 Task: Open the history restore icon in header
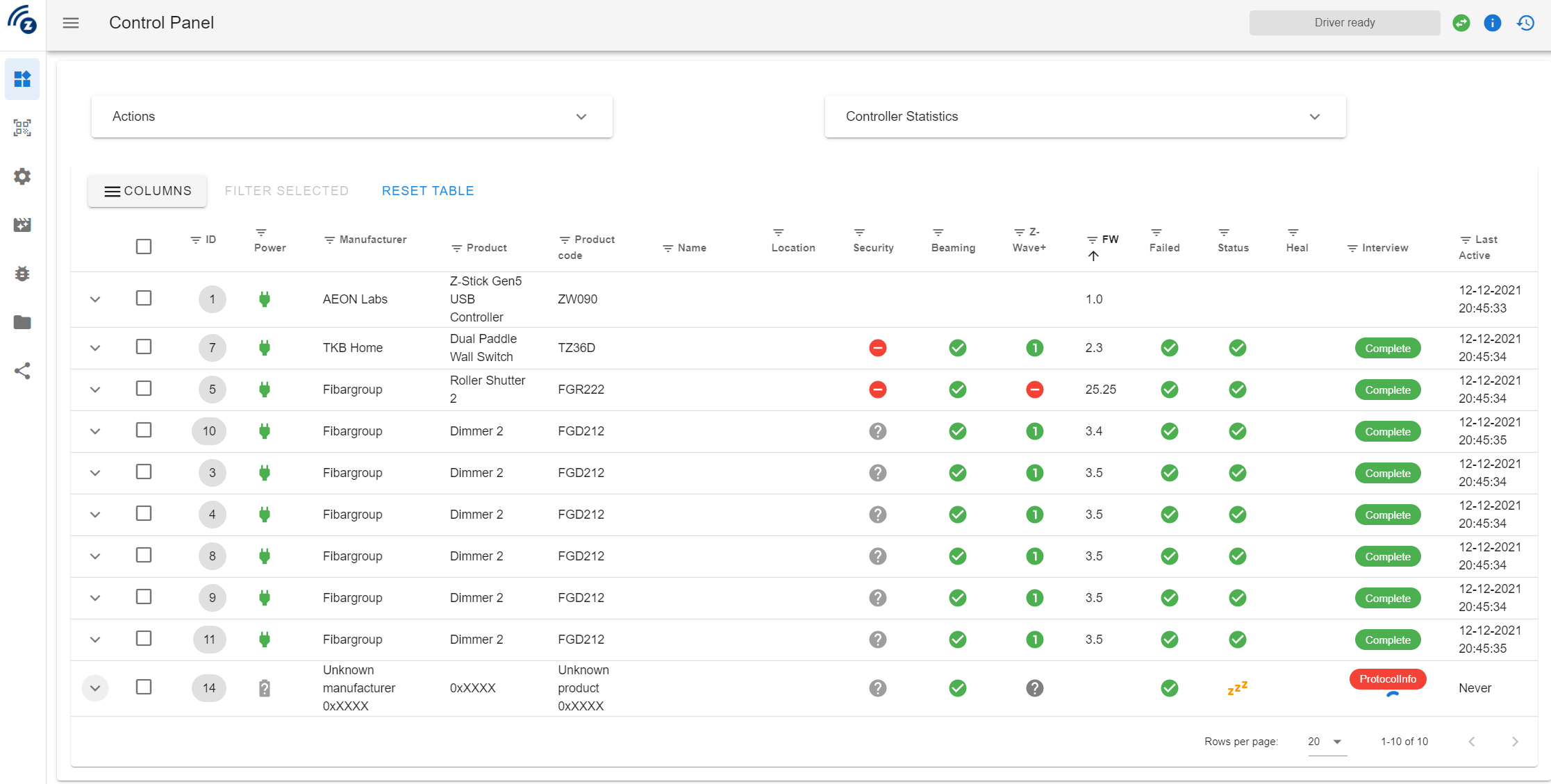[x=1525, y=23]
